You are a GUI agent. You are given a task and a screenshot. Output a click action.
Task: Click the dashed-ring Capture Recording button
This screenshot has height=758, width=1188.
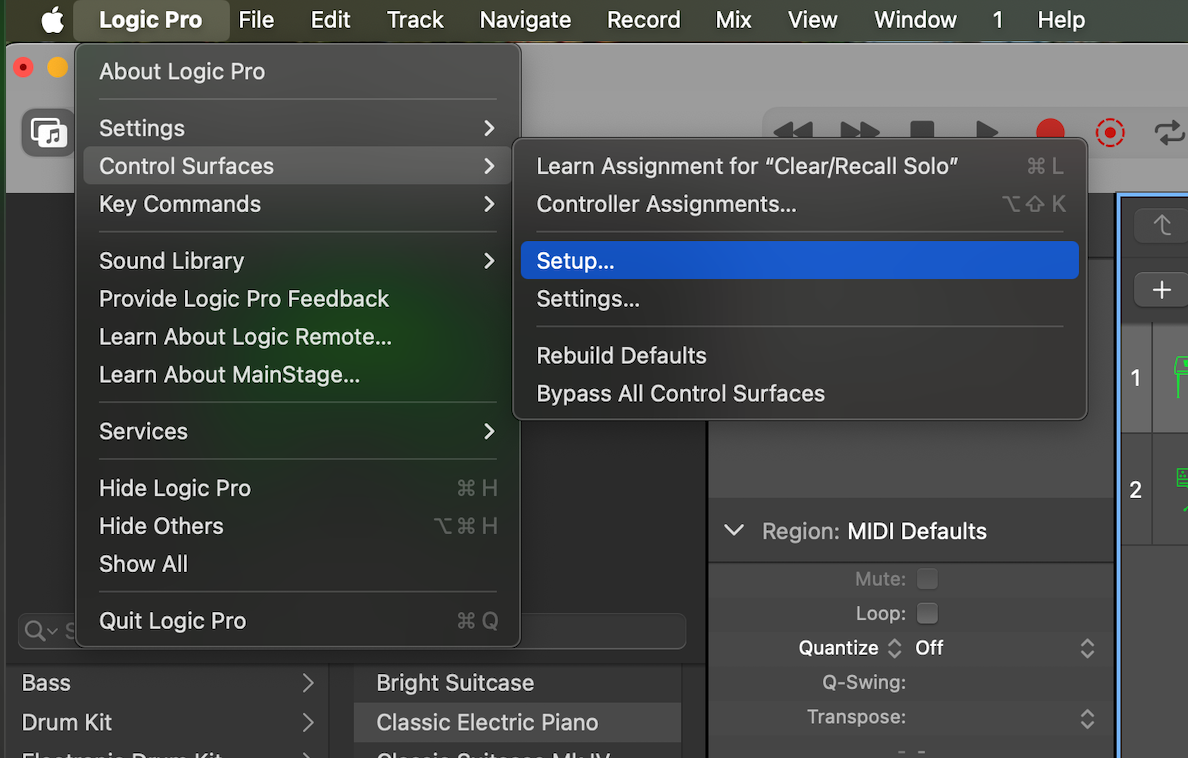(x=1110, y=133)
